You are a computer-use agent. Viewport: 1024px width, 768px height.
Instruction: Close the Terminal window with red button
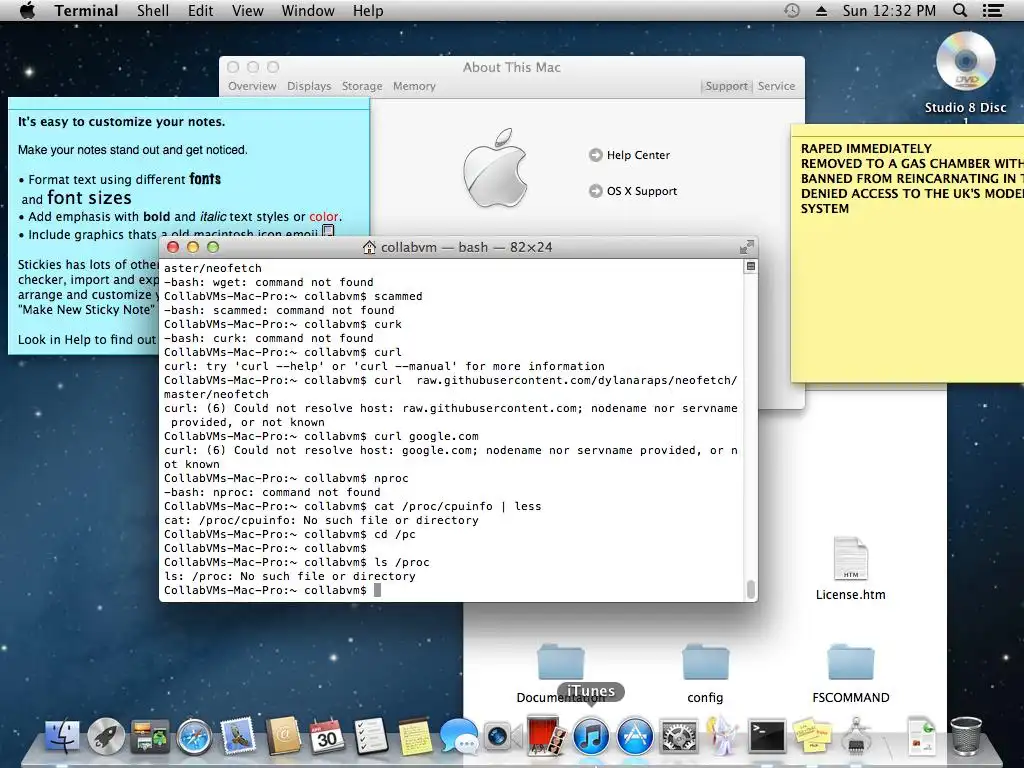173,247
